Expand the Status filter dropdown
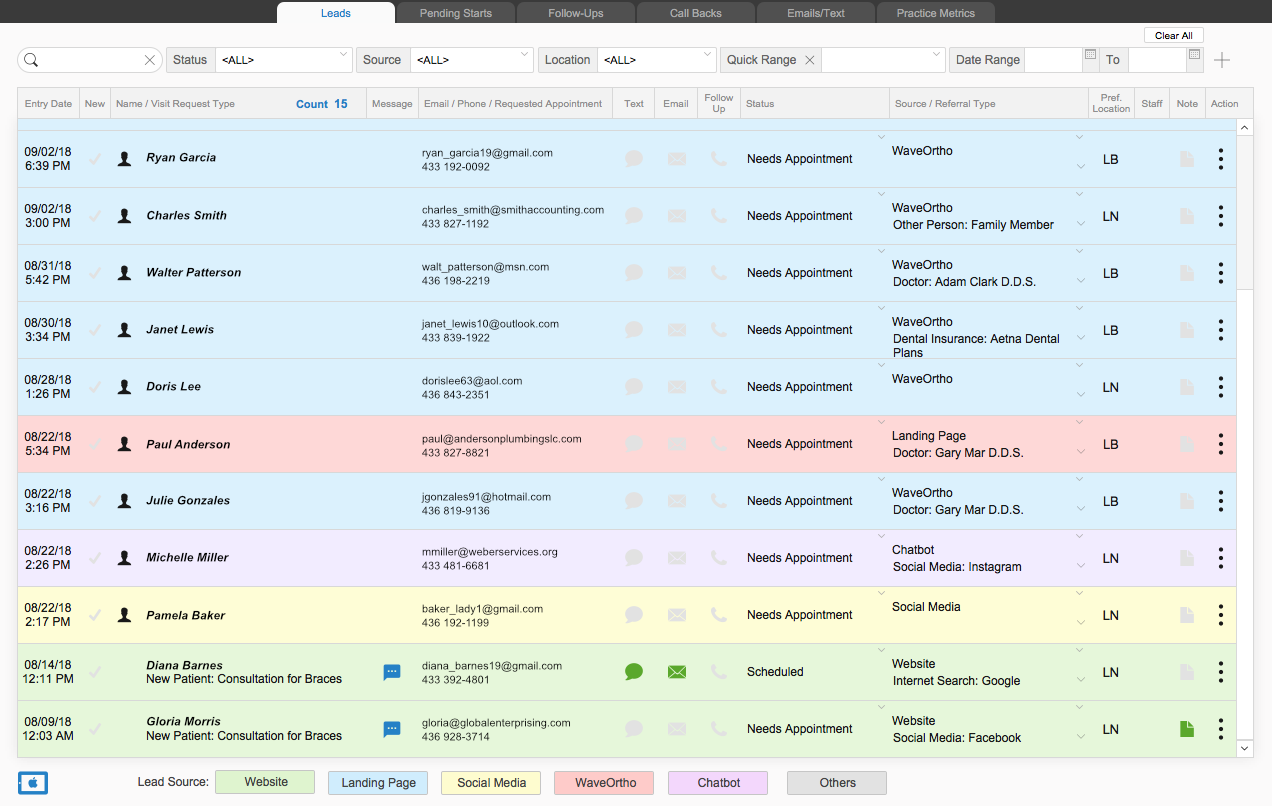The width and height of the screenshot is (1272, 806). [284, 60]
